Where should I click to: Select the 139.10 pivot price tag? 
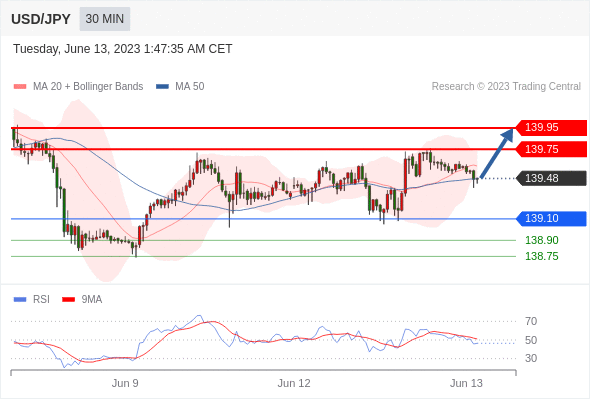pyautogui.click(x=551, y=219)
